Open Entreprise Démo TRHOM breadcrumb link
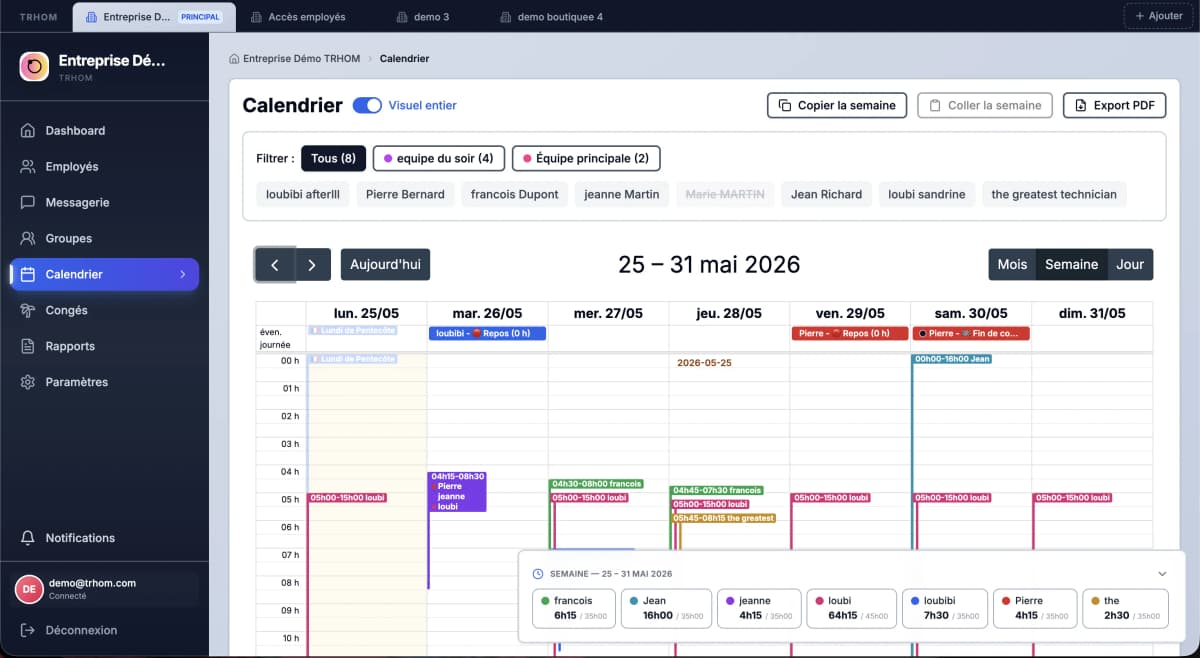 tap(300, 59)
